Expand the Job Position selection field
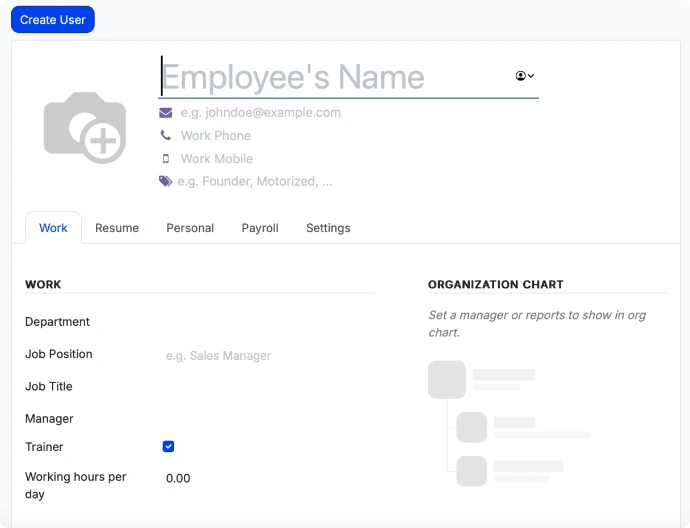This screenshot has height=528, width=690. pos(268,355)
